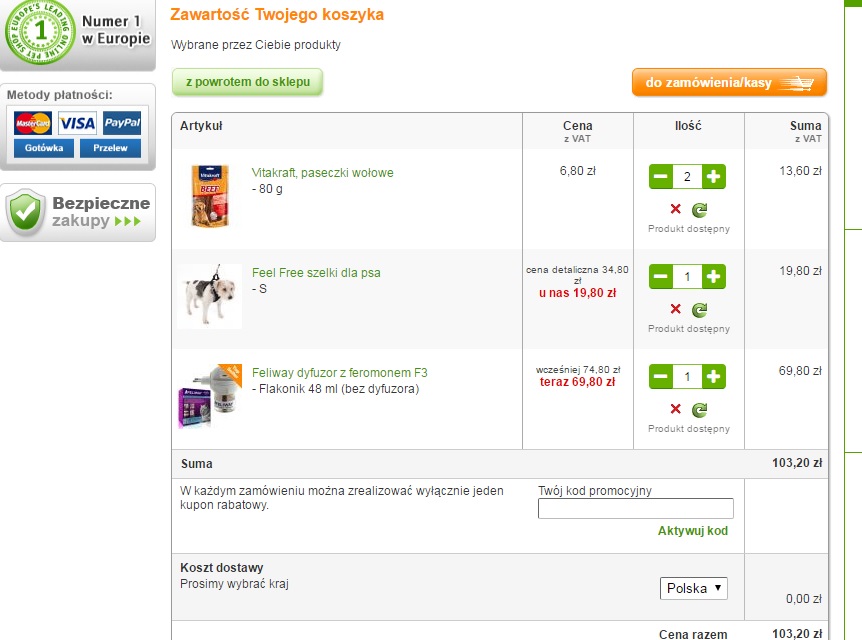Screen dimensions: 862x640
Task: Click the promo code input field
Action: (635, 508)
